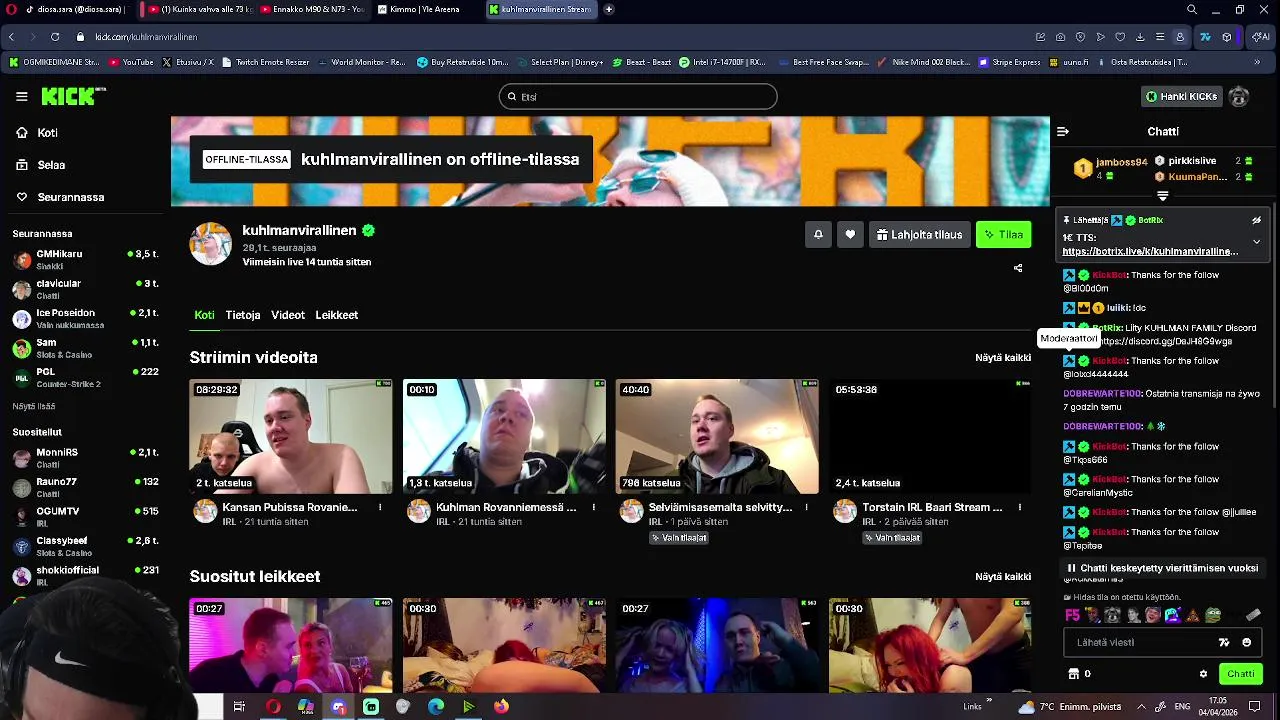Screen dimensions: 1280x720
Task: Open the Twitch Emote Resizer bookmark
Action: (266, 62)
